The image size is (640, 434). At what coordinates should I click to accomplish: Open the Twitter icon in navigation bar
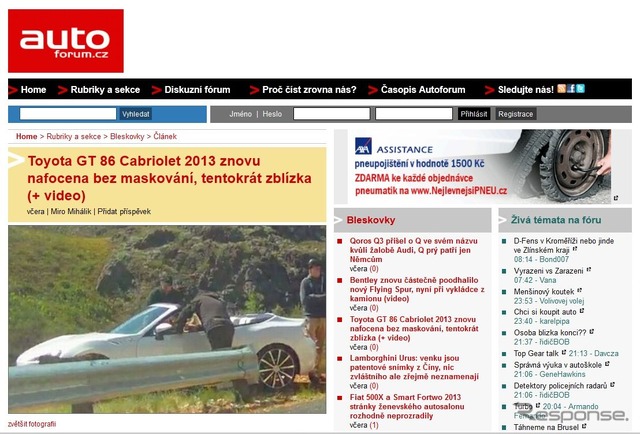point(580,89)
